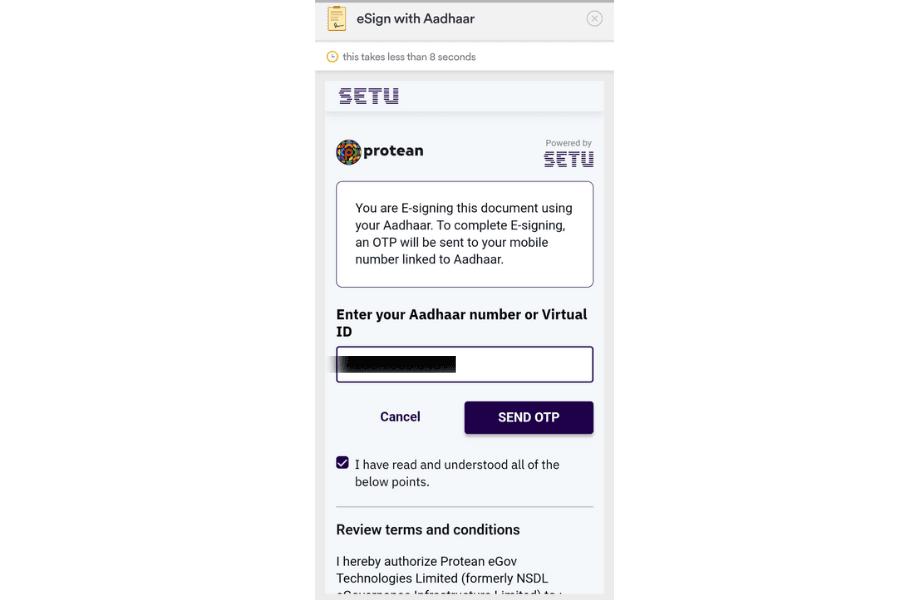Select the Review terms and conditions heading
The width and height of the screenshot is (900, 600).
[428, 529]
